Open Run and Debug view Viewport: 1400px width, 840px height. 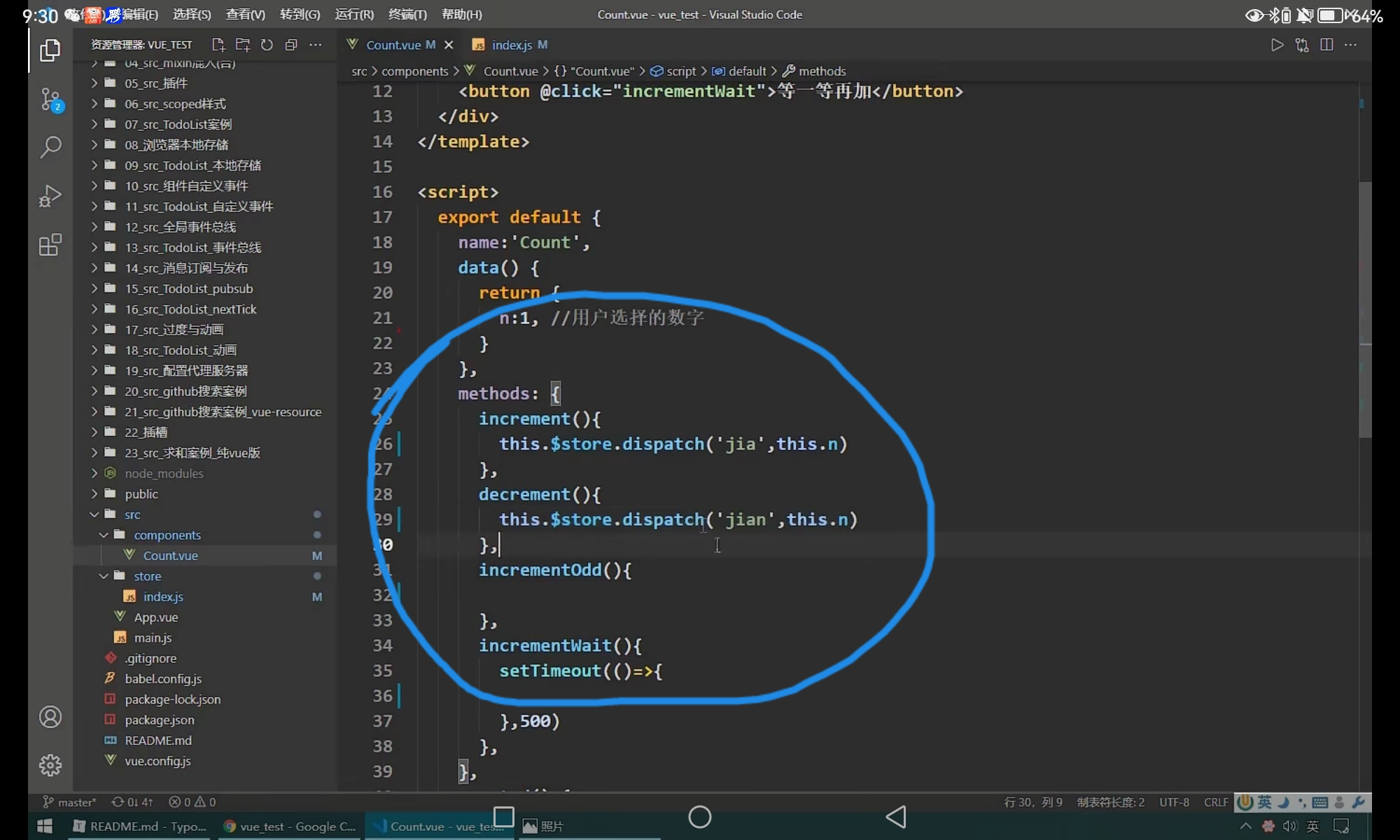[x=50, y=196]
